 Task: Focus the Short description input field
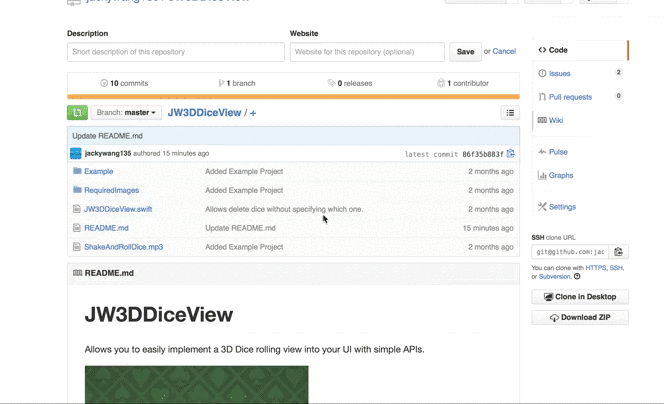pyautogui.click(x=176, y=52)
